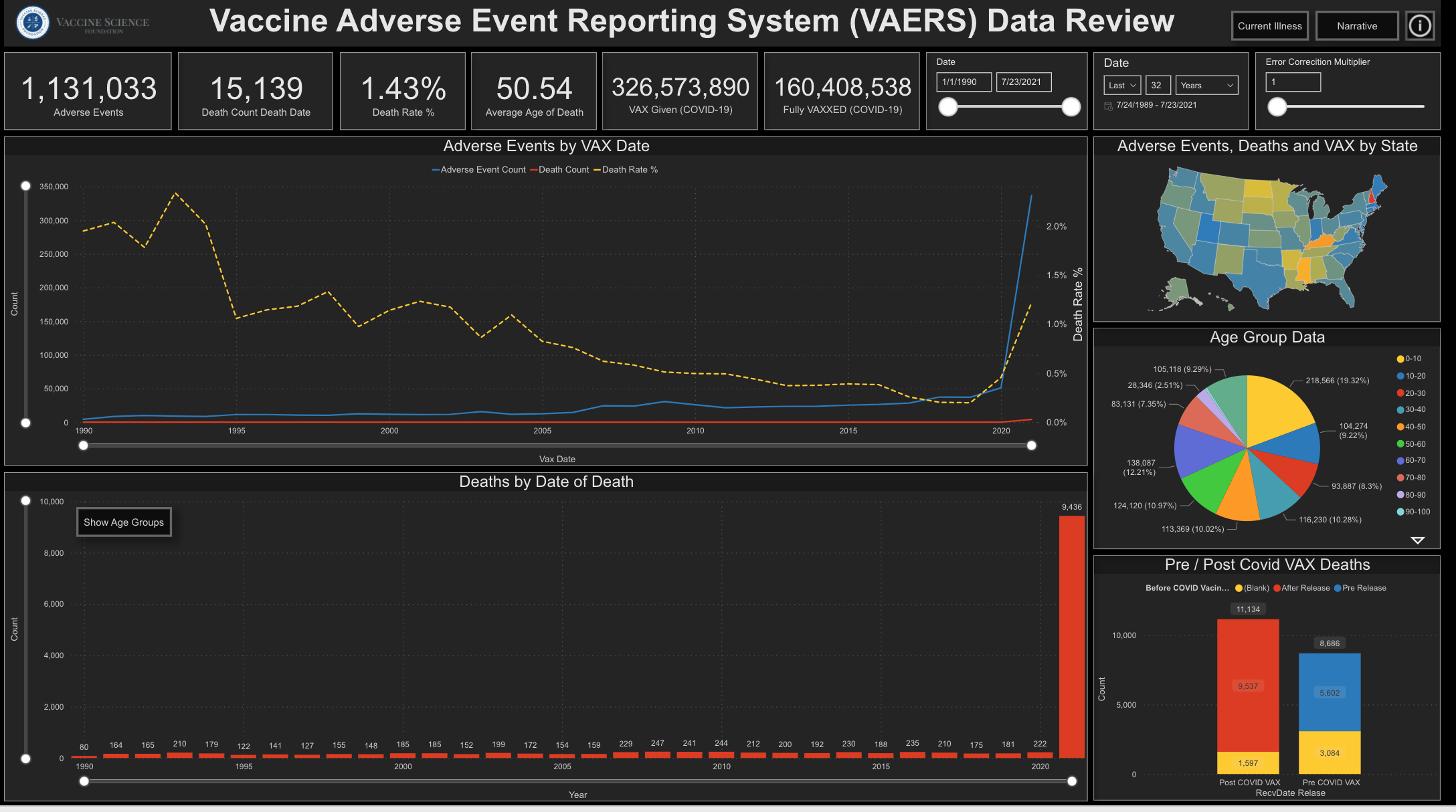Select the 40-50 age group legend item
This screenshot has height=812, width=1456.
(1411, 427)
